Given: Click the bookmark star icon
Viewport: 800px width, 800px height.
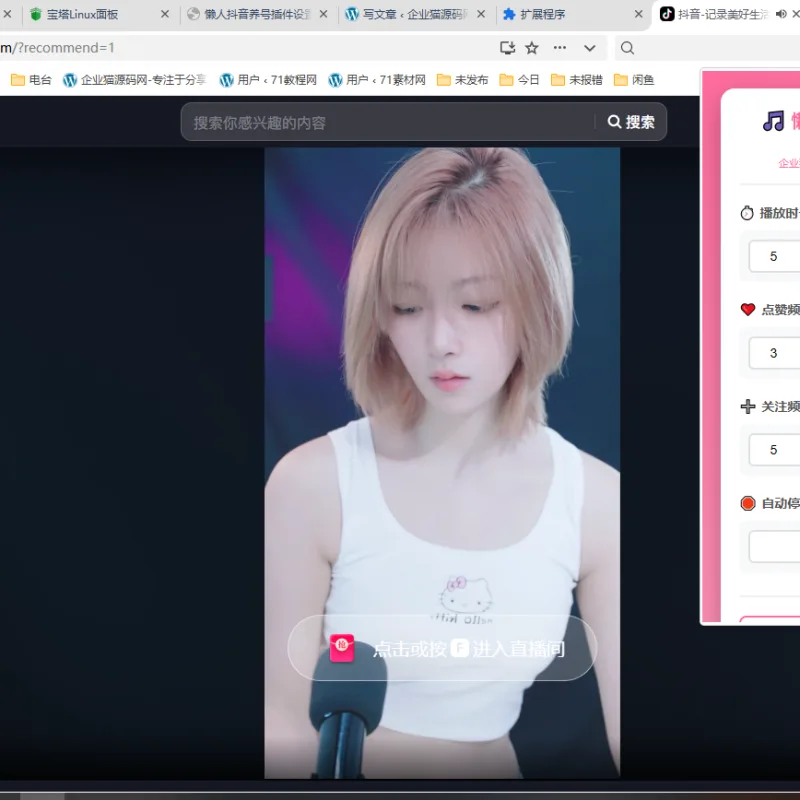Looking at the screenshot, I should 532,48.
